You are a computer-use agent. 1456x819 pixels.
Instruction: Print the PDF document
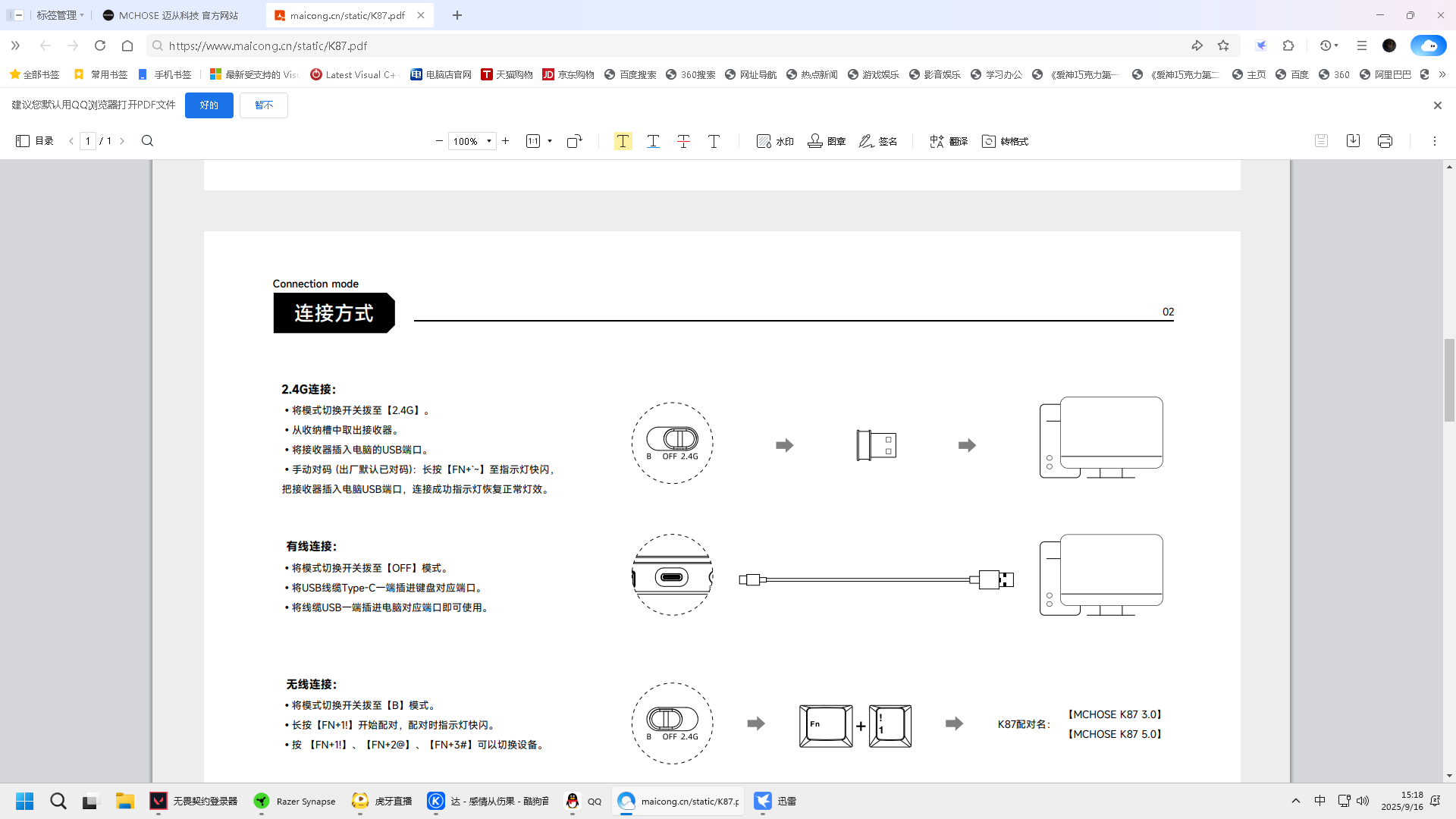click(1385, 141)
